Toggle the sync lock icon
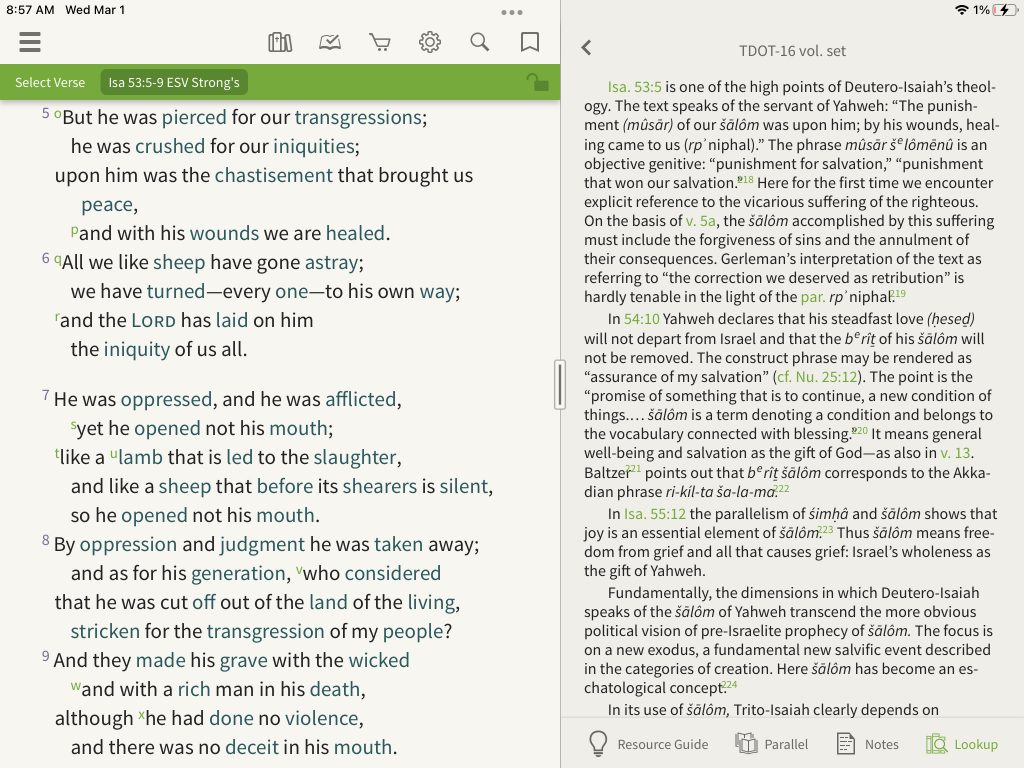The image size is (1024, 768). 537,82
